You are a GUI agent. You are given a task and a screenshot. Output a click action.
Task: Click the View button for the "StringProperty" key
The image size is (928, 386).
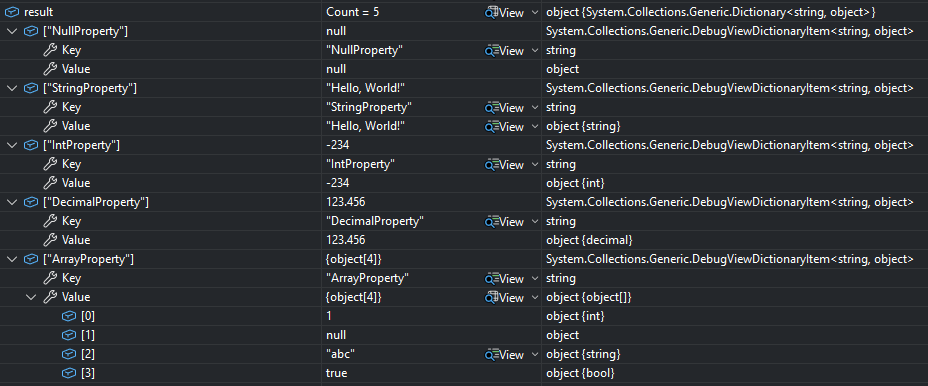pyautogui.click(x=505, y=107)
